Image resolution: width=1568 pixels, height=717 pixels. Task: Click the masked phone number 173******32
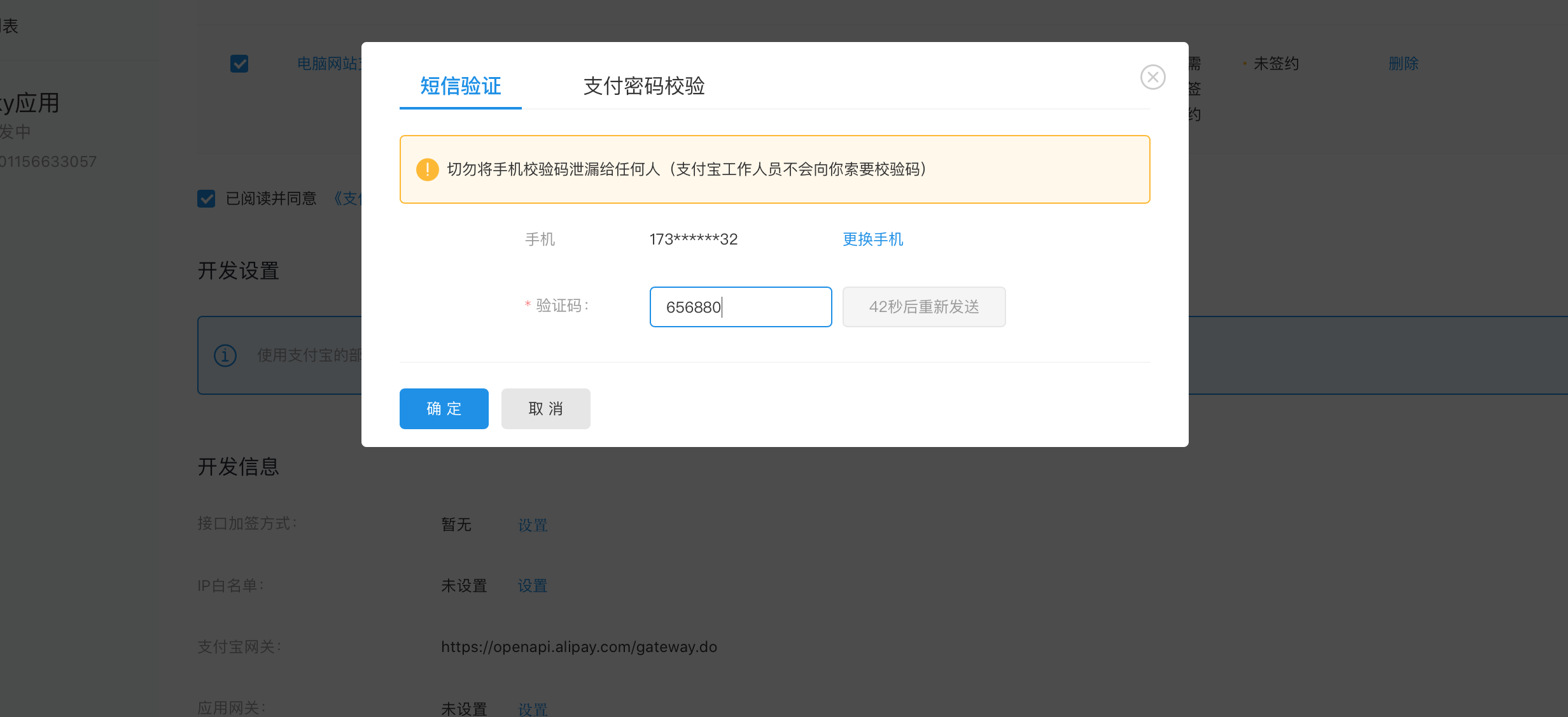click(693, 239)
